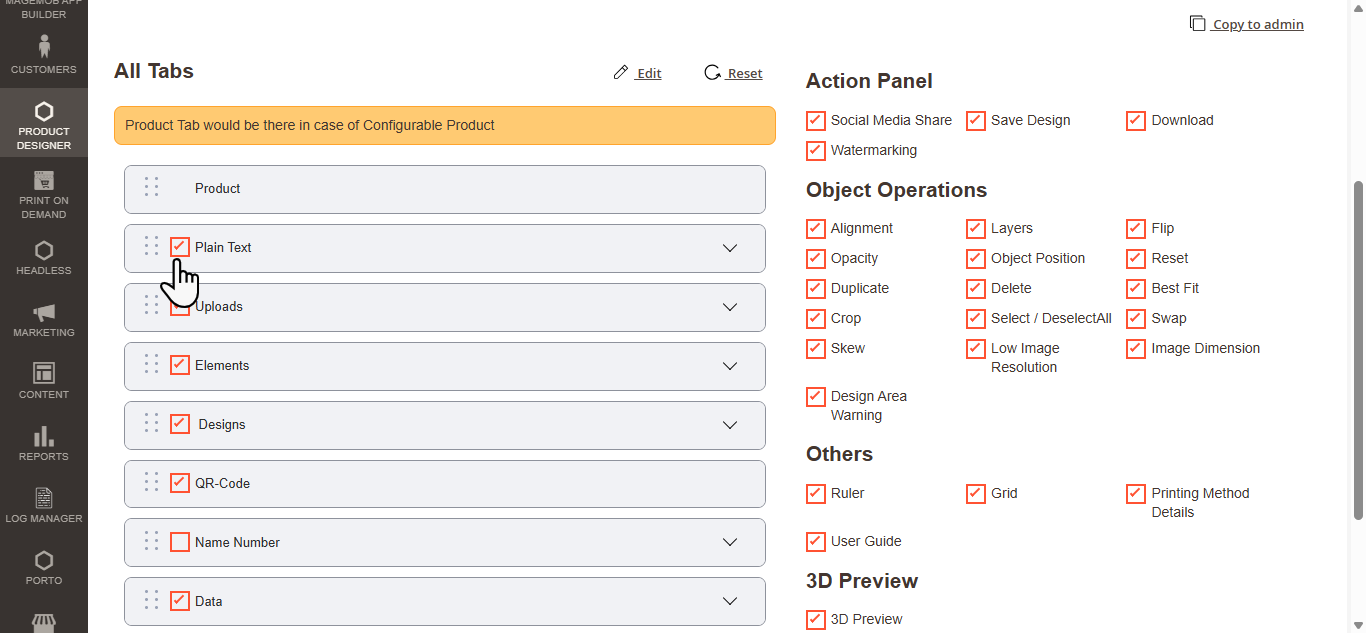Image resolution: width=1366 pixels, height=633 pixels.
Task: Select the Porto menu item
Action: point(44,566)
